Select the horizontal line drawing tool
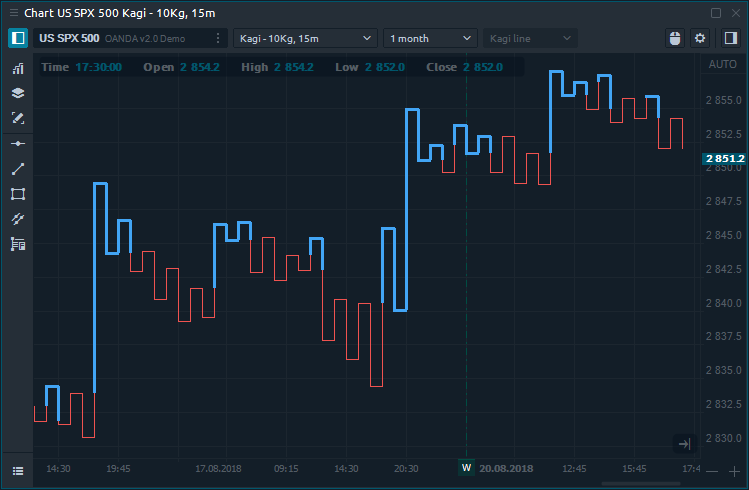Image resolution: width=749 pixels, height=490 pixels. 18,144
